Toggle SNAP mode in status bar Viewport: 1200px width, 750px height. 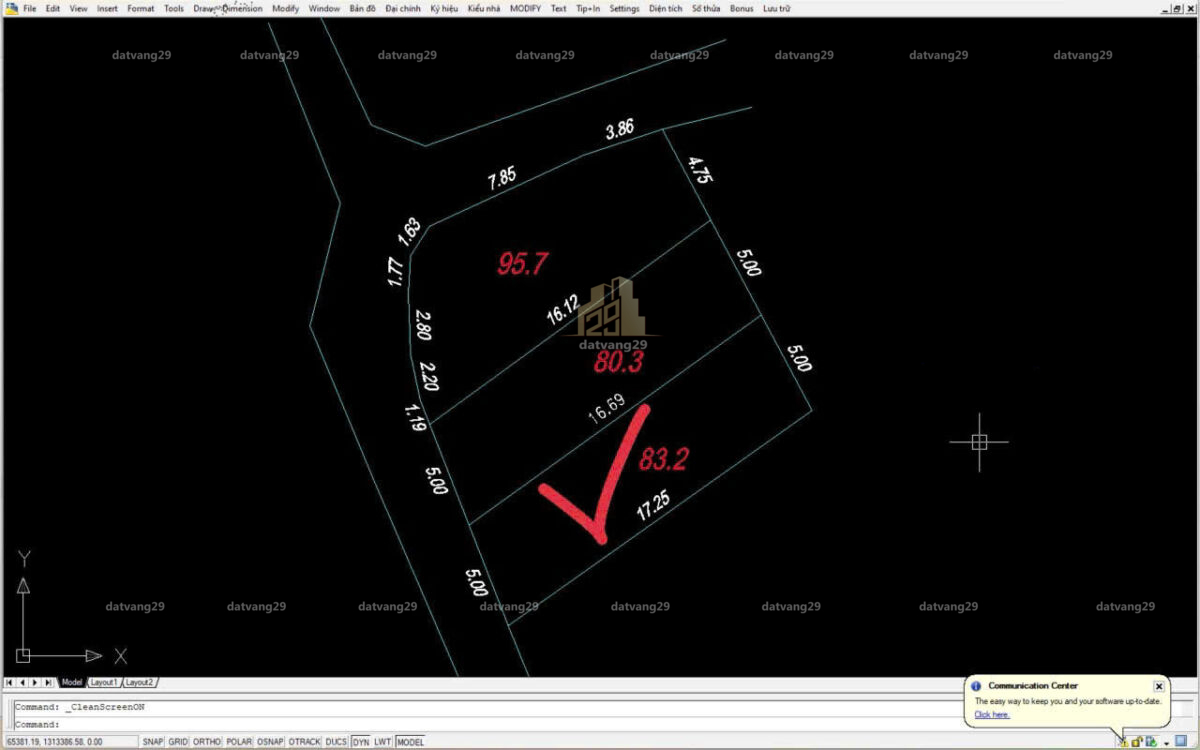[152, 742]
